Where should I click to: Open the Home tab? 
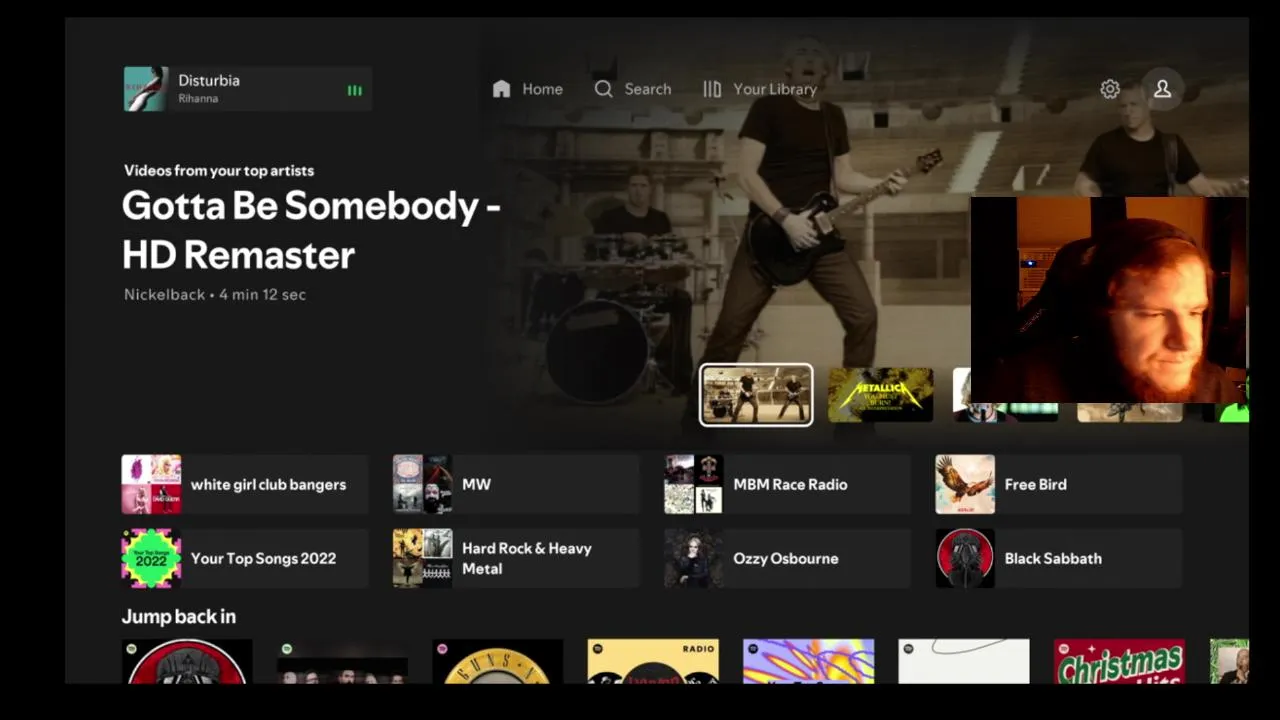click(x=527, y=89)
